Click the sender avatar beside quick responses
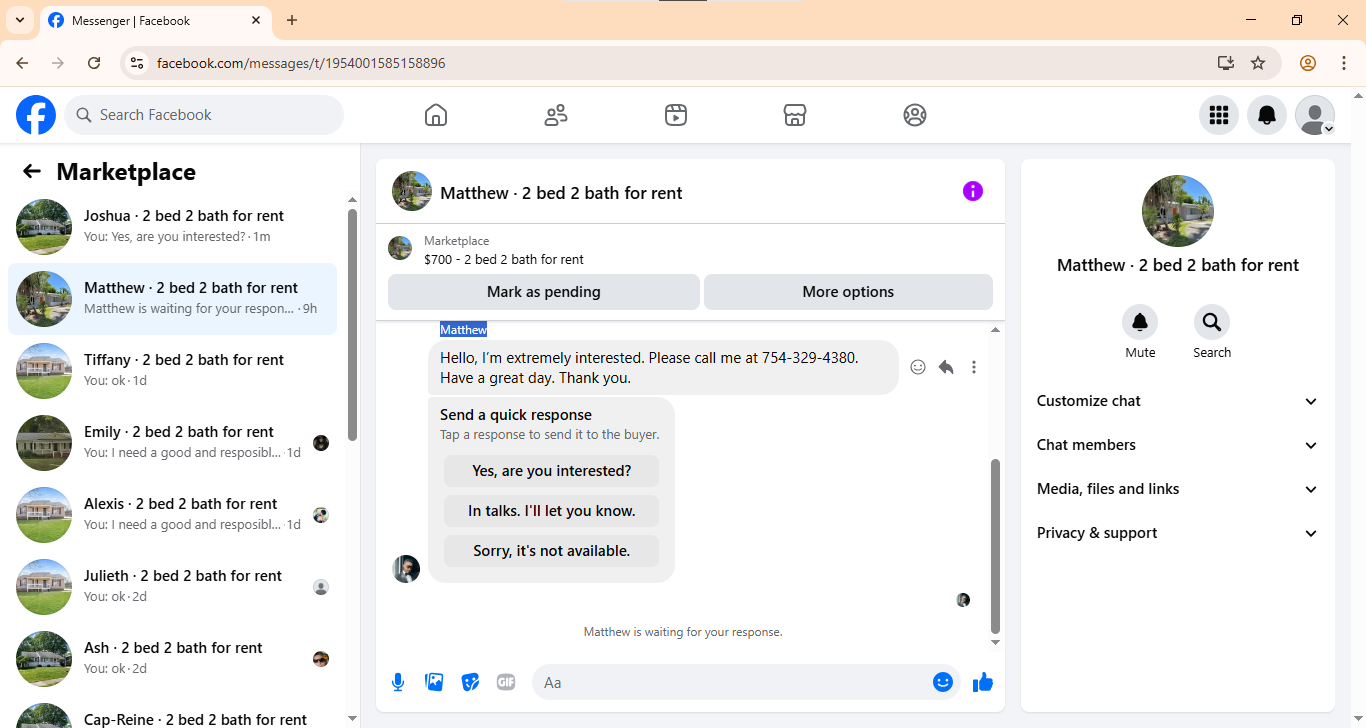Screen dimensions: 1366x728 coord(406,569)
